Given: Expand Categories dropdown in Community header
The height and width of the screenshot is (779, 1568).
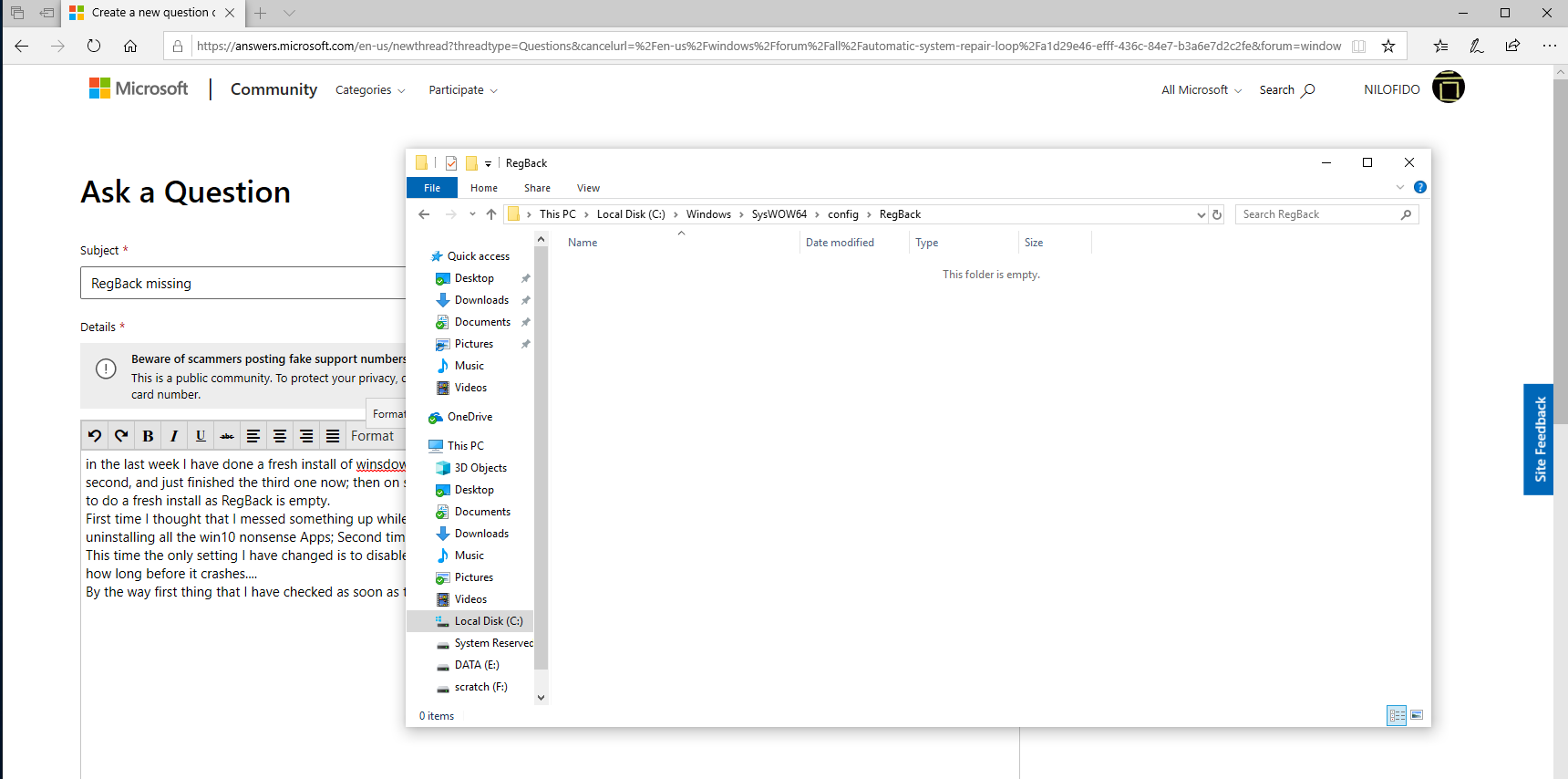Looking at the screenshot, I should (370, 90).
